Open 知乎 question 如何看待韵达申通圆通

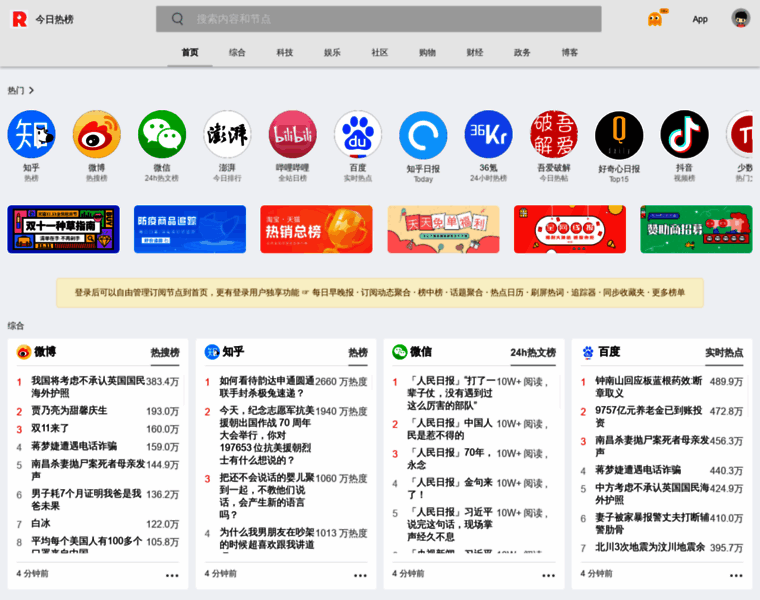267,387
